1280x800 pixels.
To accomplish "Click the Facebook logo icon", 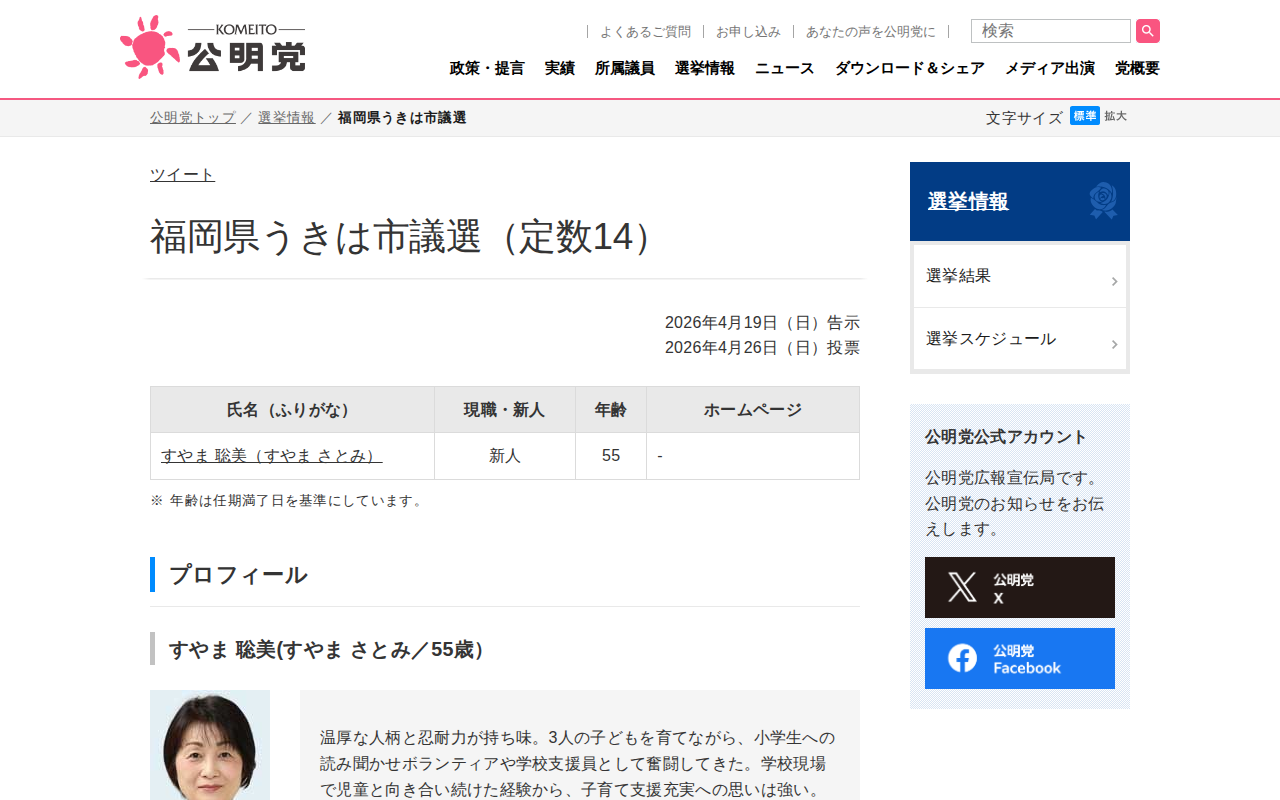I will tap(962, 658).
